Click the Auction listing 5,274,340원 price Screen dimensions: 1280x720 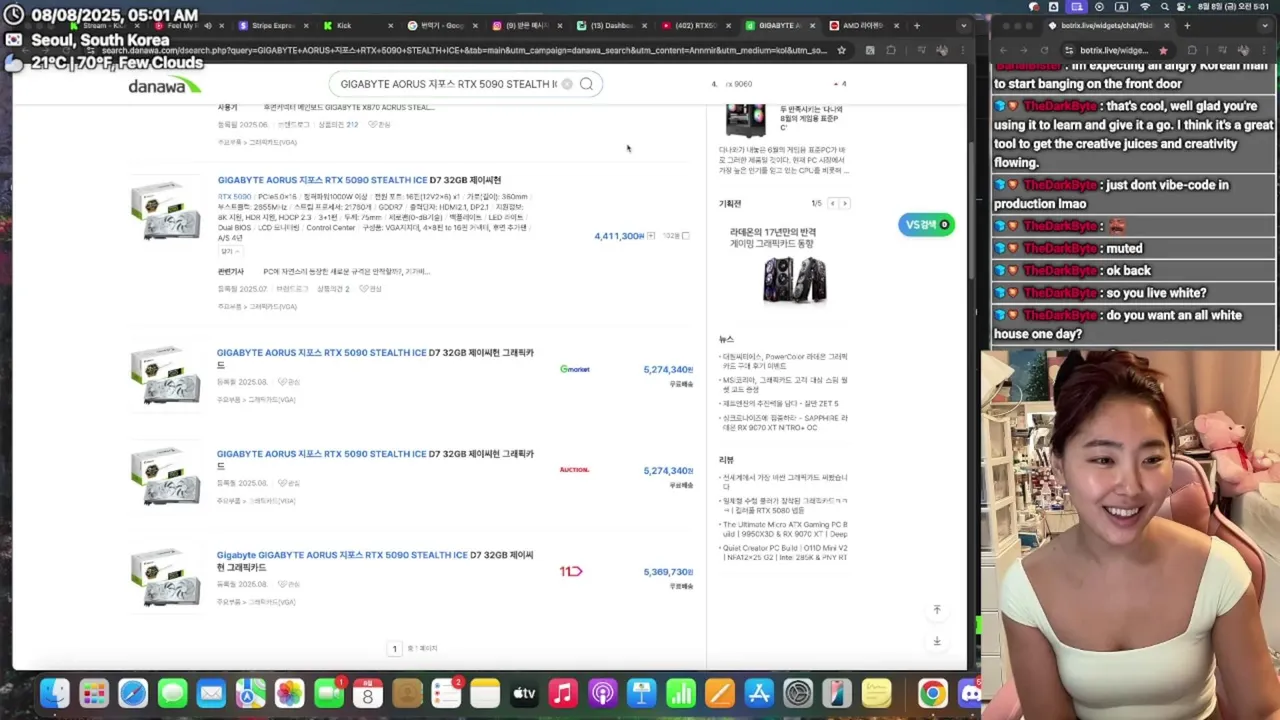click(668, 471)
